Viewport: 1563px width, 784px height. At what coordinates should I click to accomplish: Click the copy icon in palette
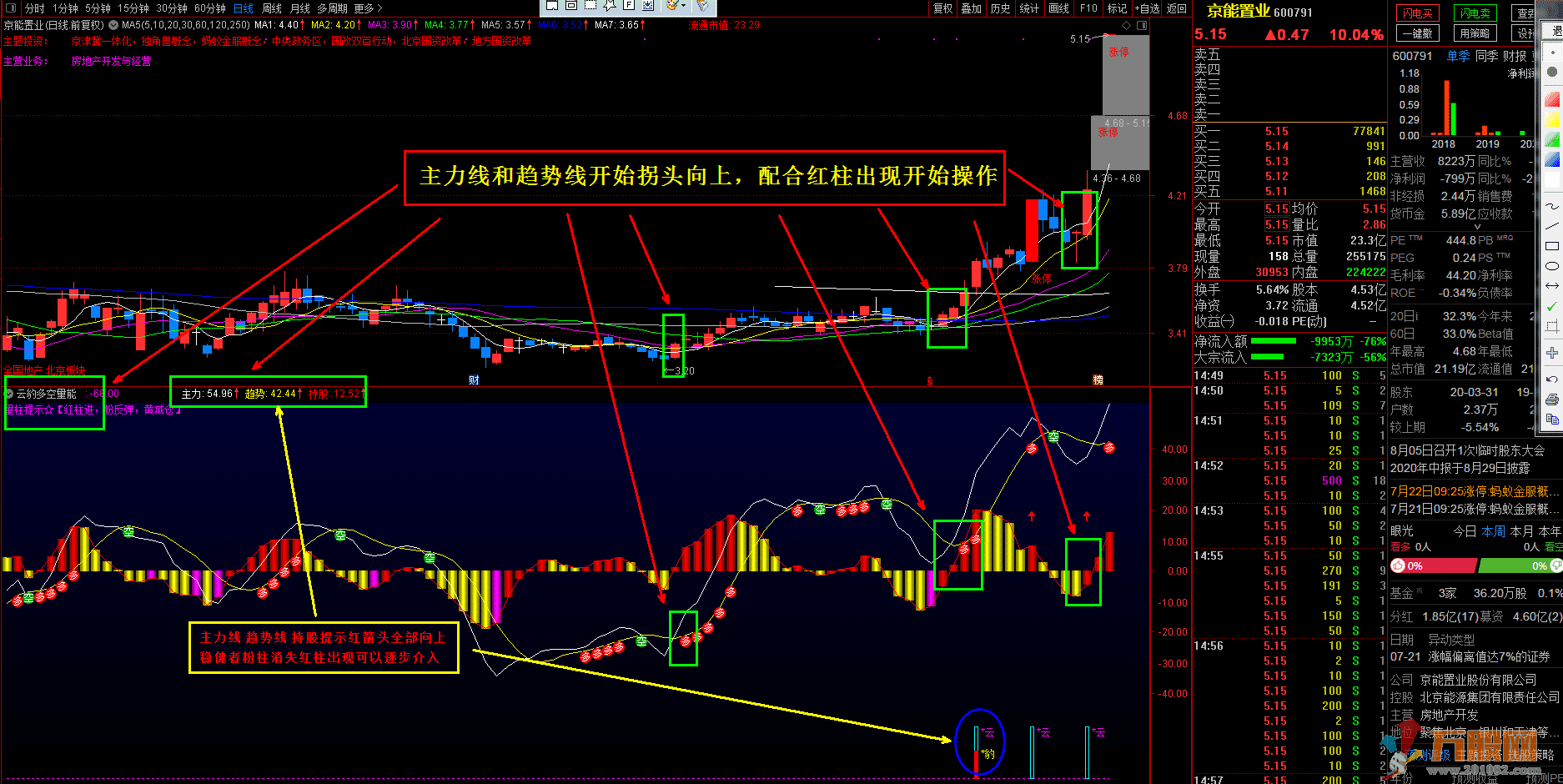click(1552, 420)
